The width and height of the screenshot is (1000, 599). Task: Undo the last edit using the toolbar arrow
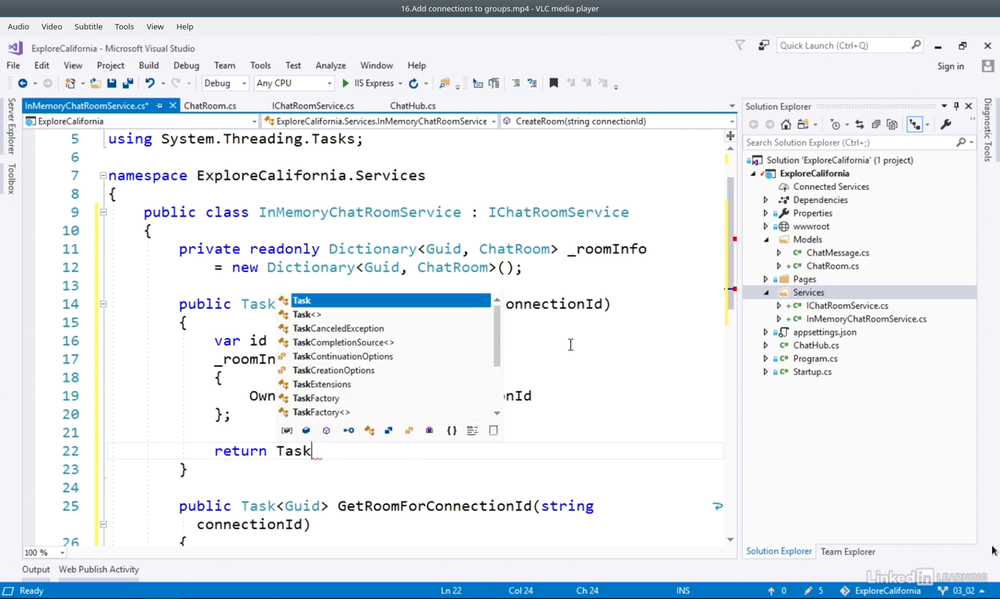coord(150,84)
